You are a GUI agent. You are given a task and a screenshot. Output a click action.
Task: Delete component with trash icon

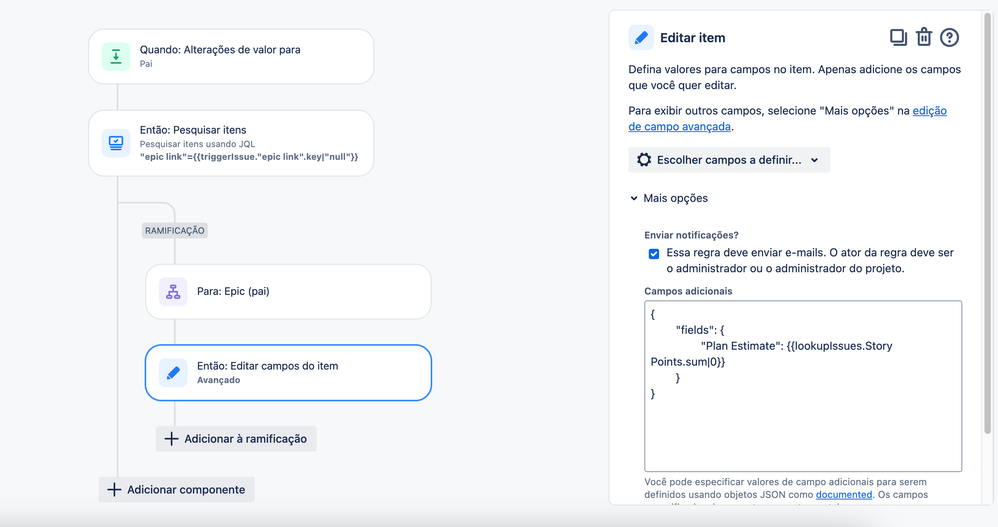[924, 38]
